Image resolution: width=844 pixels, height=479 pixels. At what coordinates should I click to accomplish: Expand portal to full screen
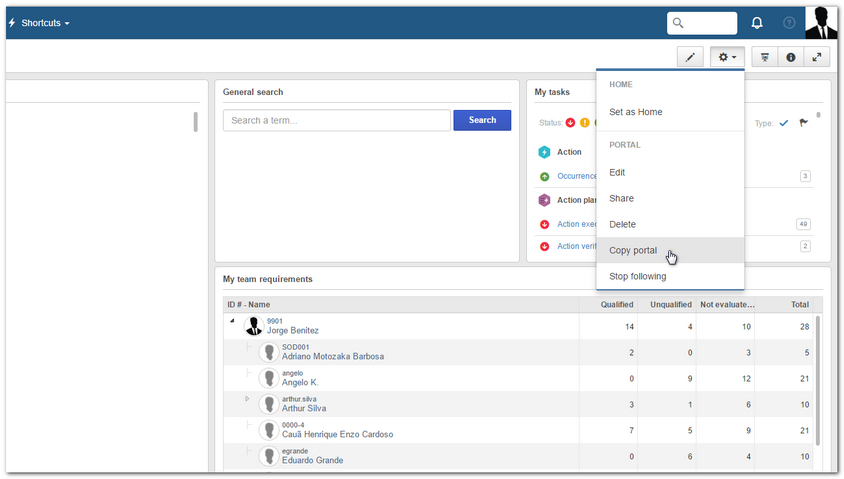click(817, 57)
